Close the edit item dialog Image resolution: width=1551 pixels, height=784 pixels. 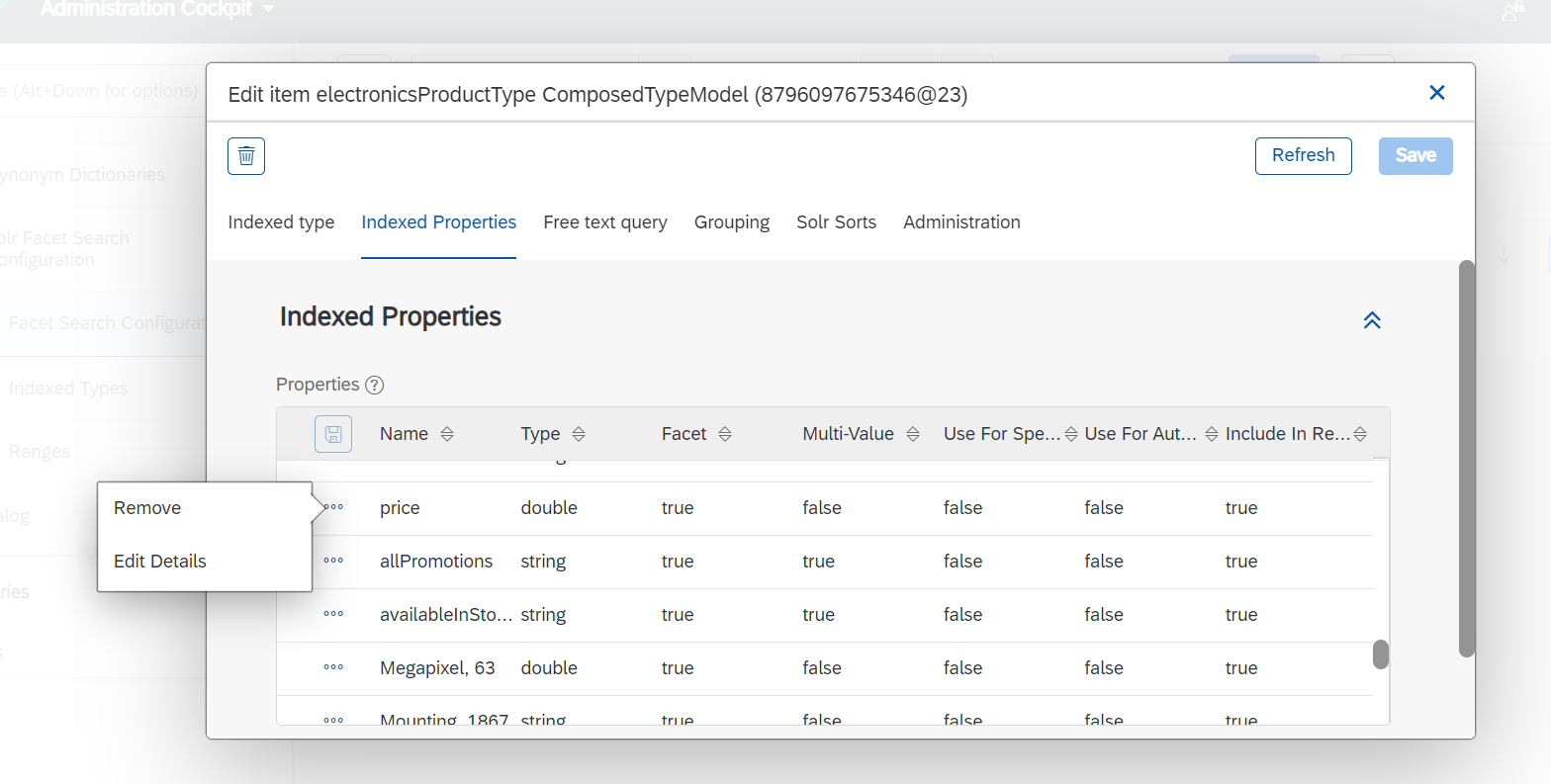click(1437, 93)
